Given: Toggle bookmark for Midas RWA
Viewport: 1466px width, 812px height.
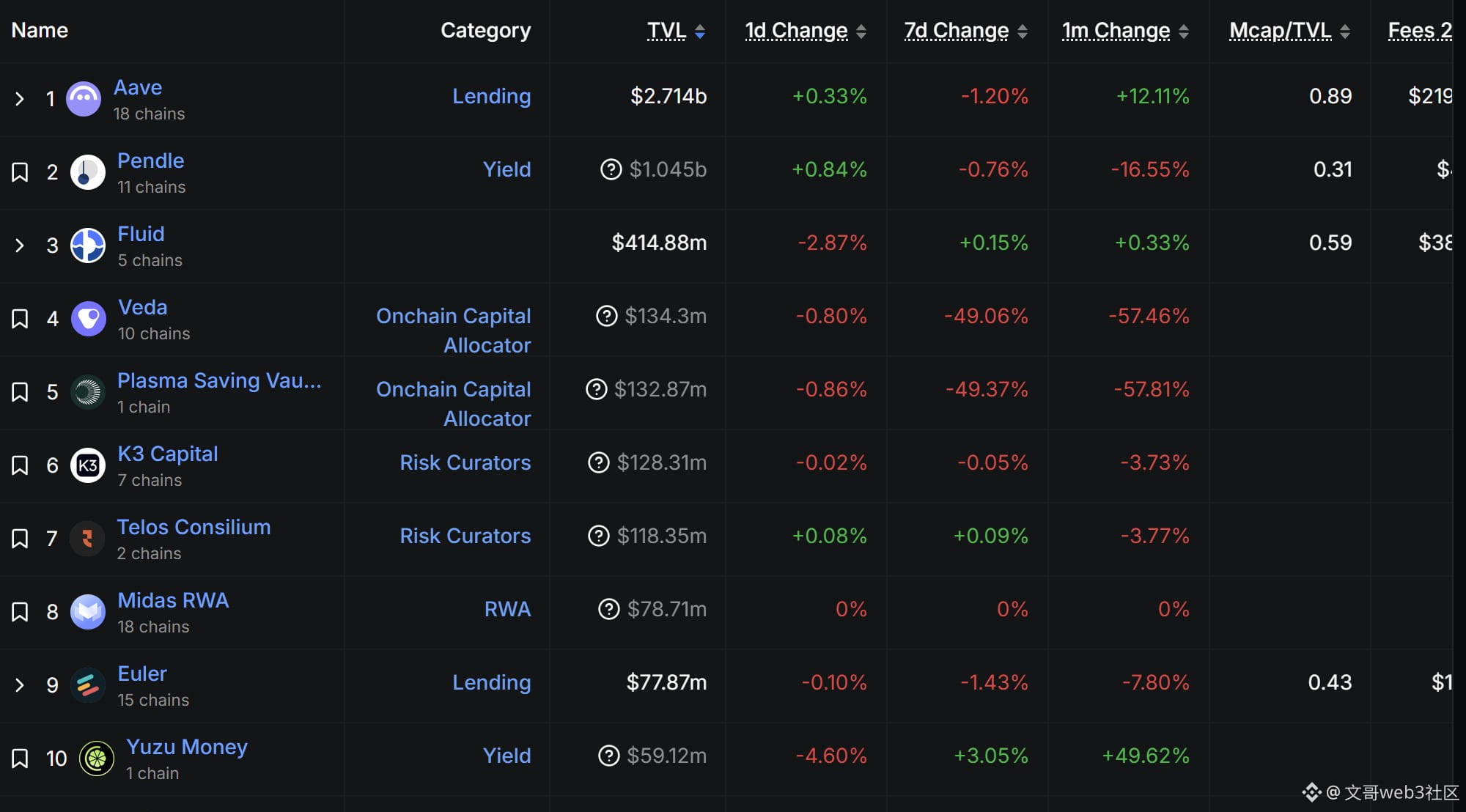Looking at the screenshot, I should pos(20,612).
